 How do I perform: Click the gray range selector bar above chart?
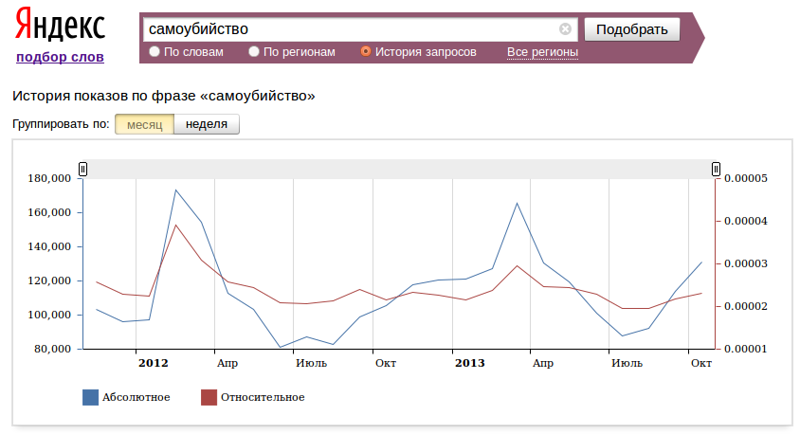tap(400, 168)
